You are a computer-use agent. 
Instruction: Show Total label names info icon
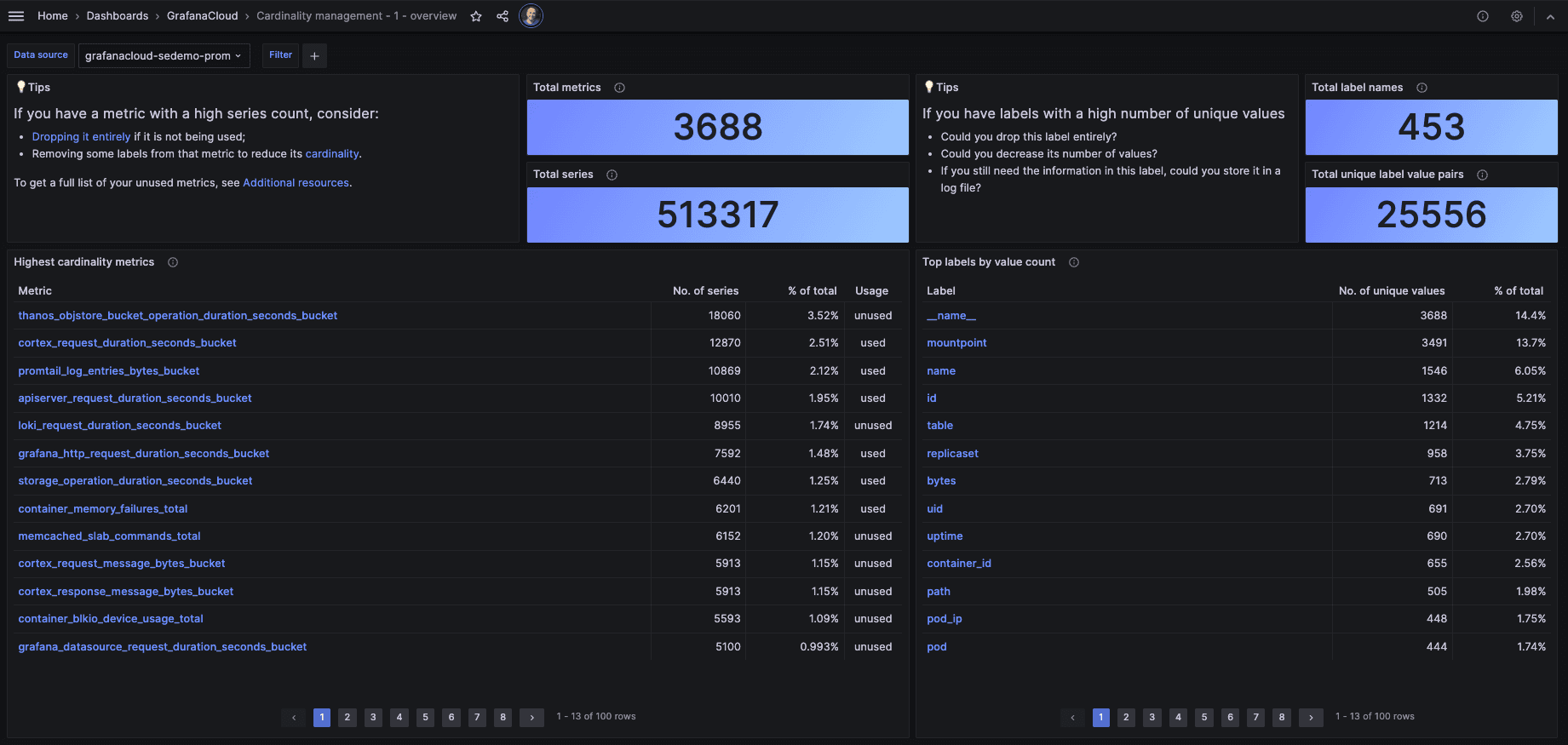point(1422,88)
